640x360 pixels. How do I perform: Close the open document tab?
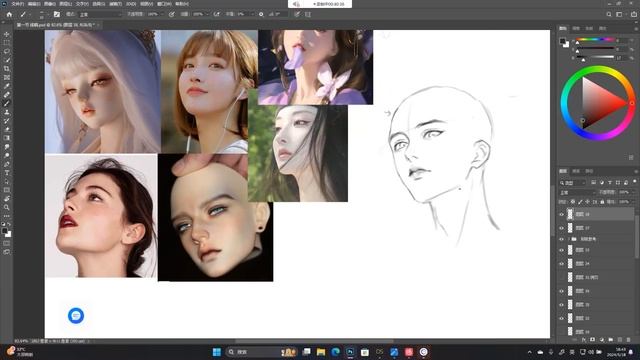98,25
